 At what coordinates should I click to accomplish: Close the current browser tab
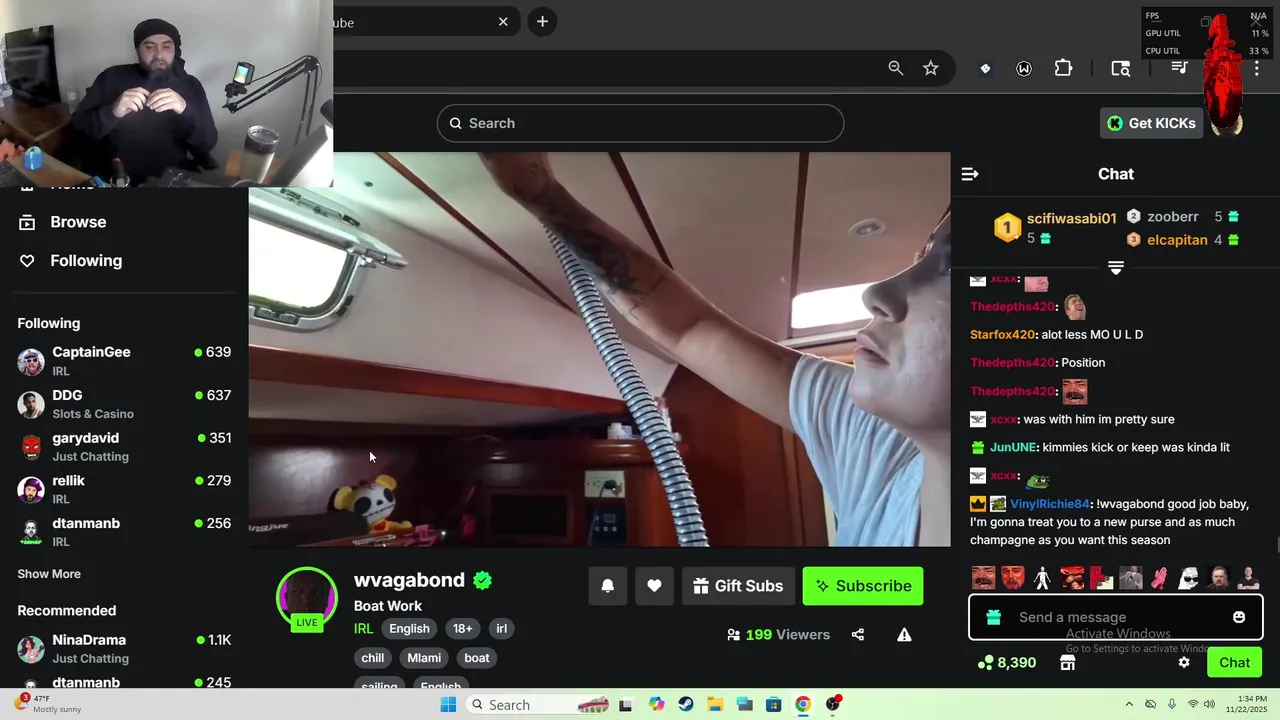click(x=503, y=22)
